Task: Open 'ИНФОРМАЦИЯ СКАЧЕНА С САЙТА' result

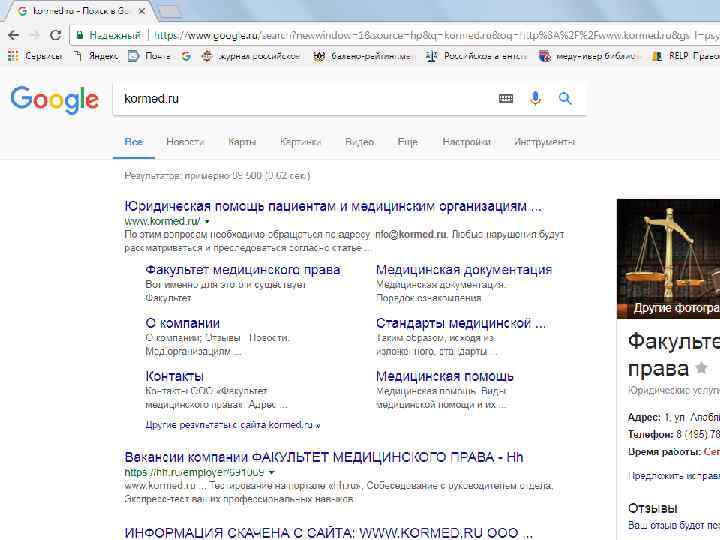Action: [329, 533]
